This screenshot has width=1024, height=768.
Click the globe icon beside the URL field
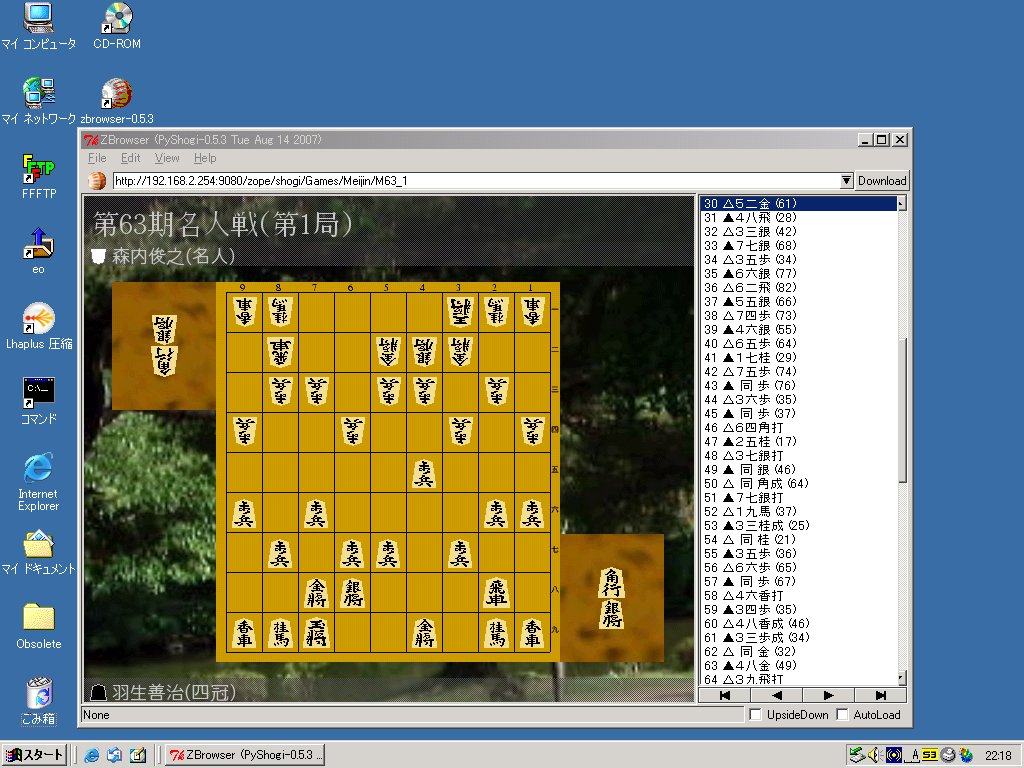tap(97, 181)
